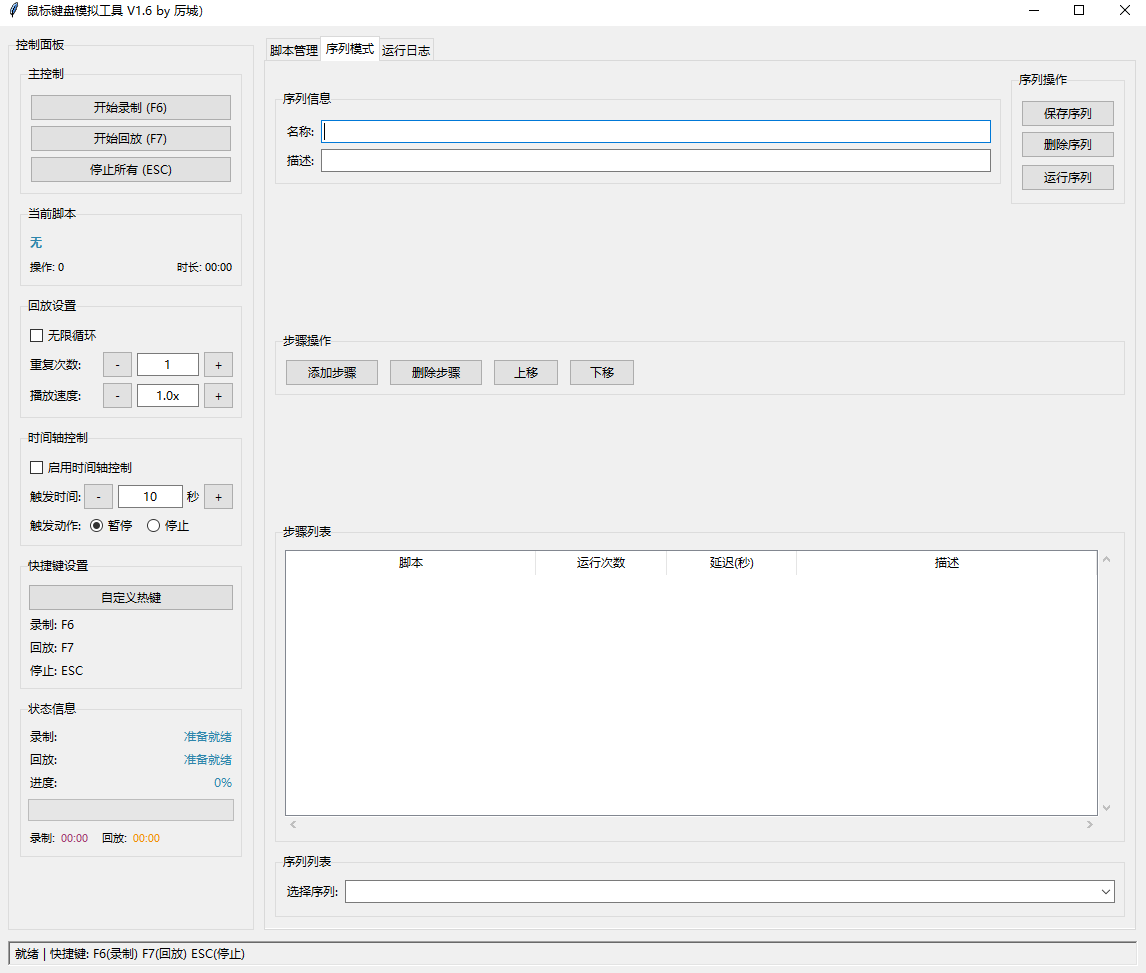The image size is (1146, 973).
Task: Increase trigger time with plus button
Action: [218, 497]
